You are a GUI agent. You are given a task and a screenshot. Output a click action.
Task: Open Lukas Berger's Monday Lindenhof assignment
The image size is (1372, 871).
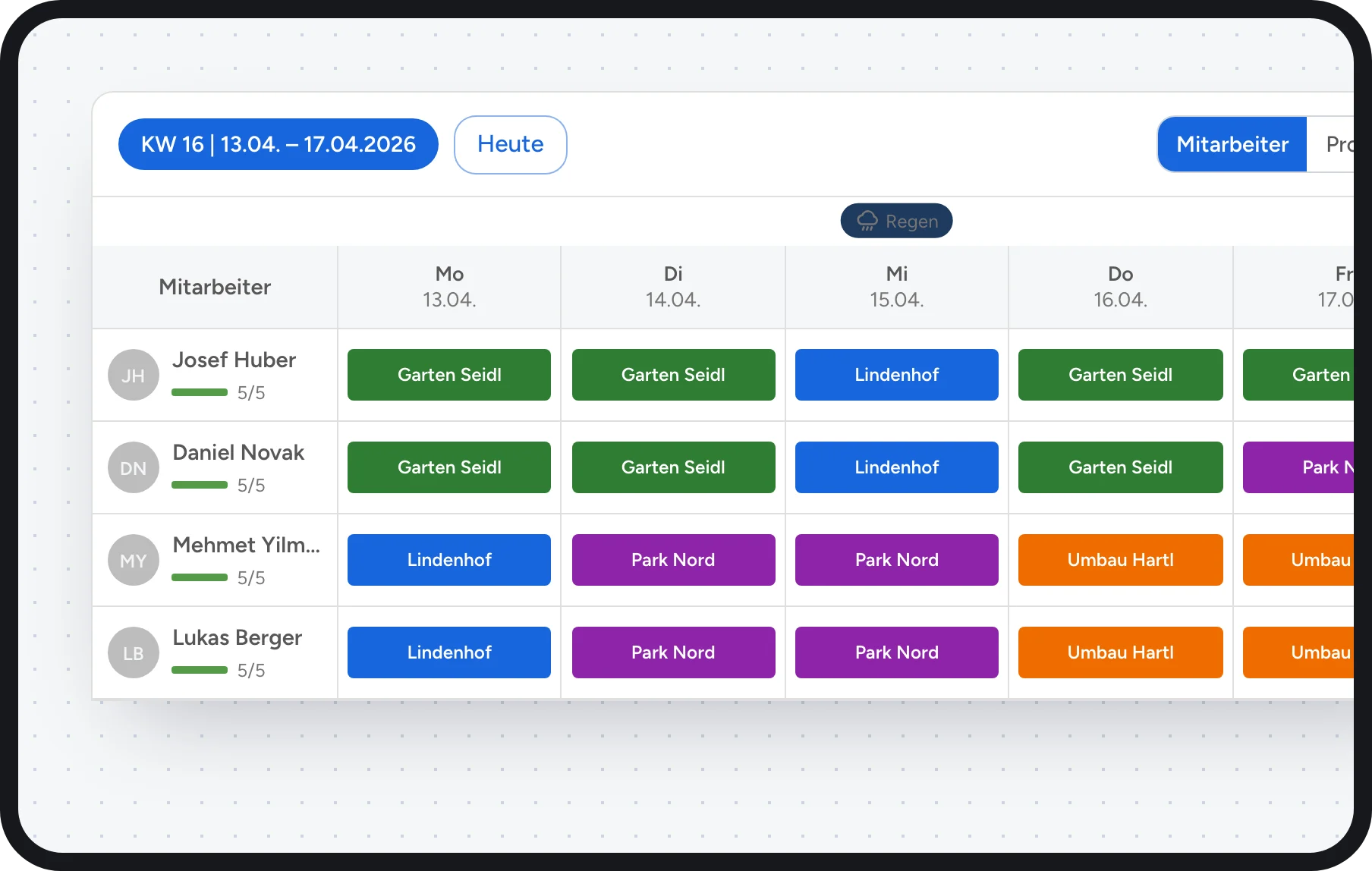pos(449,652)
